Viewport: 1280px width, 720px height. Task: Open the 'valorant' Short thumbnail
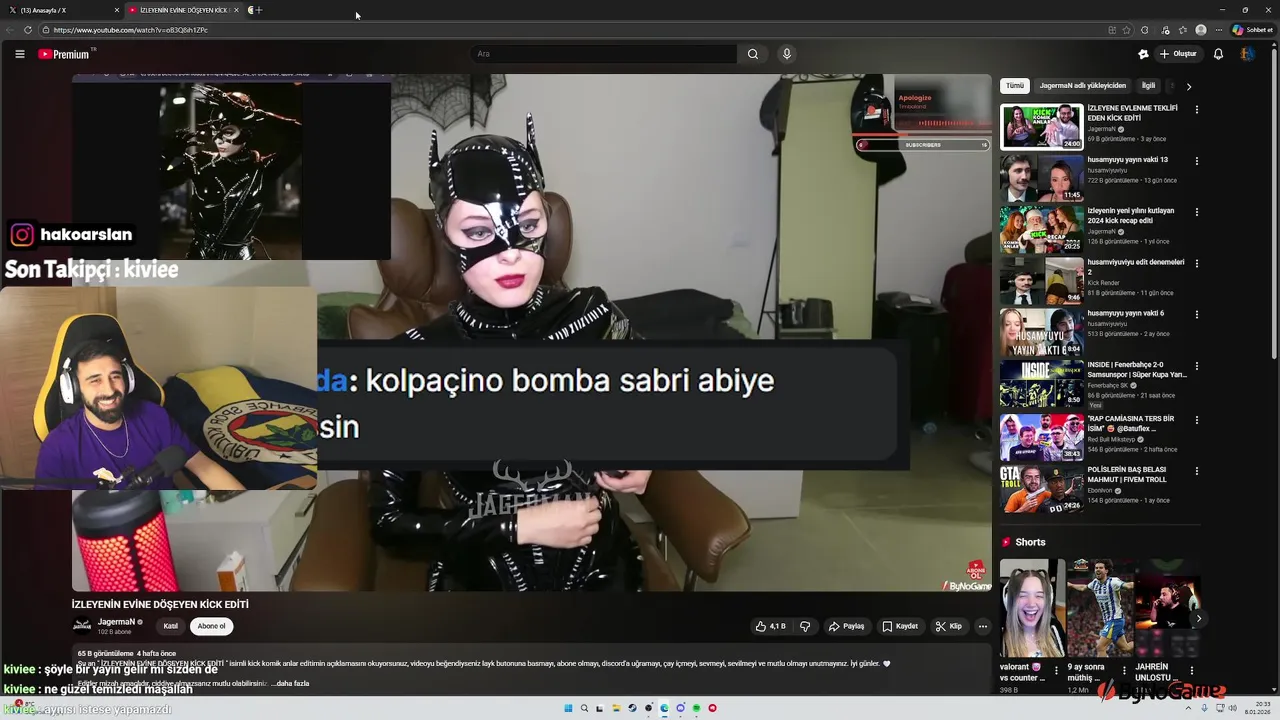click(x=1032, y=608)
